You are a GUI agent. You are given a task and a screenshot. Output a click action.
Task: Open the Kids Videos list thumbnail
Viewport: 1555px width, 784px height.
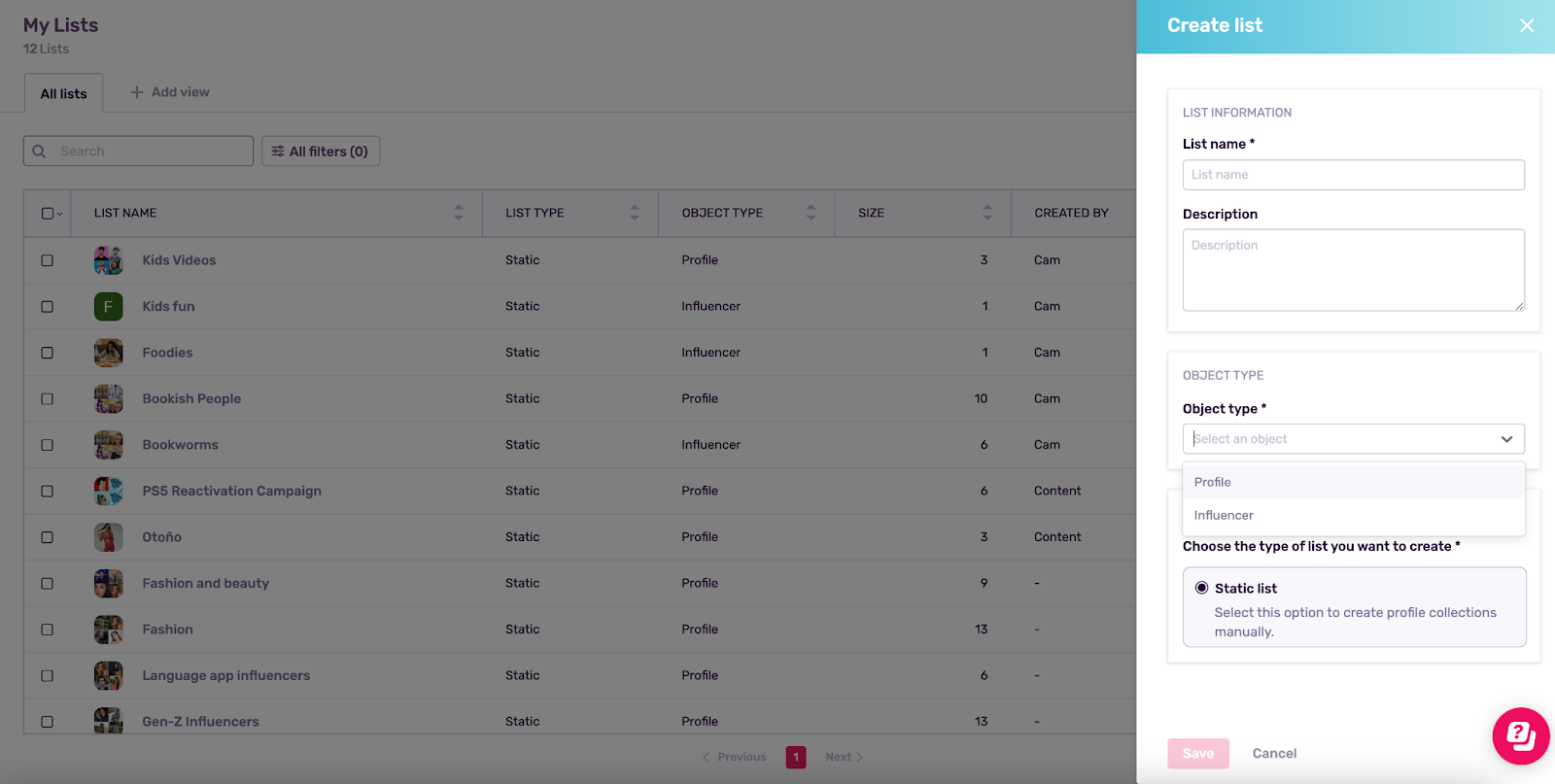pyautogui.click(x=108, y=260)
